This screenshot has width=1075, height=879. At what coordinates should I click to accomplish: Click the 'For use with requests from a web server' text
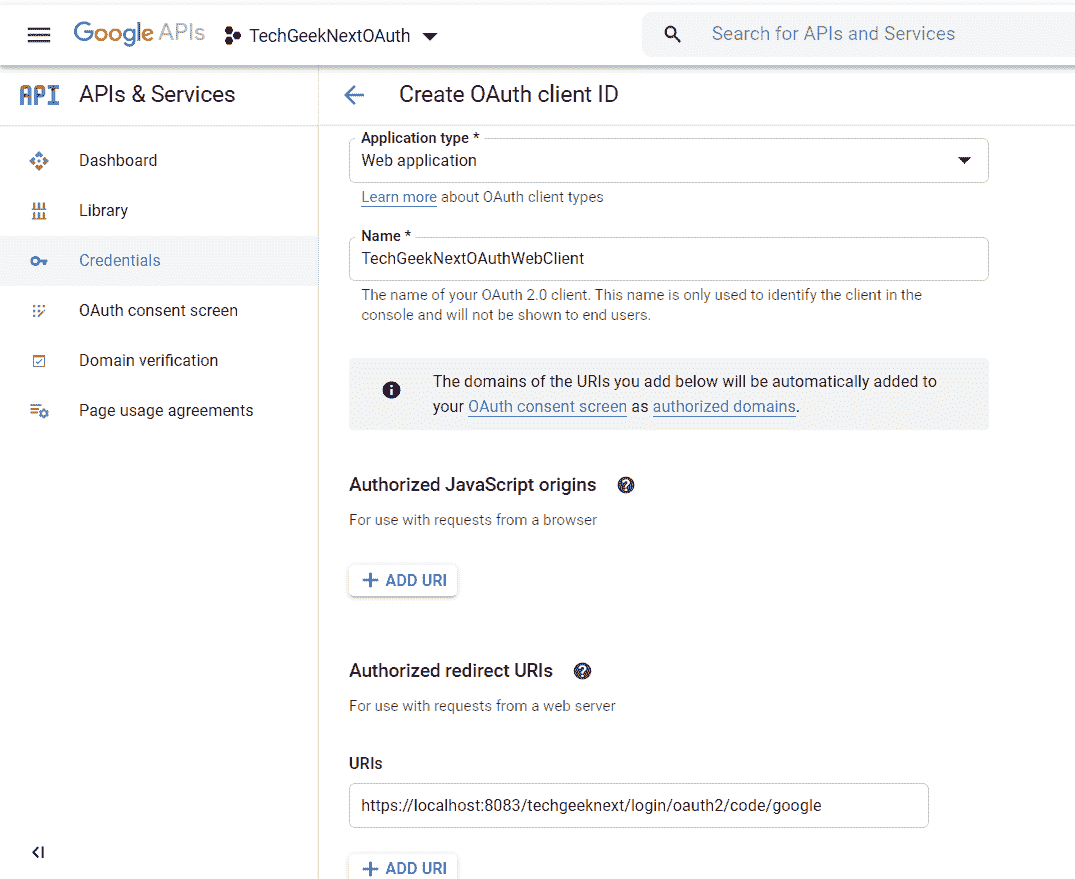tap(483, 706)
